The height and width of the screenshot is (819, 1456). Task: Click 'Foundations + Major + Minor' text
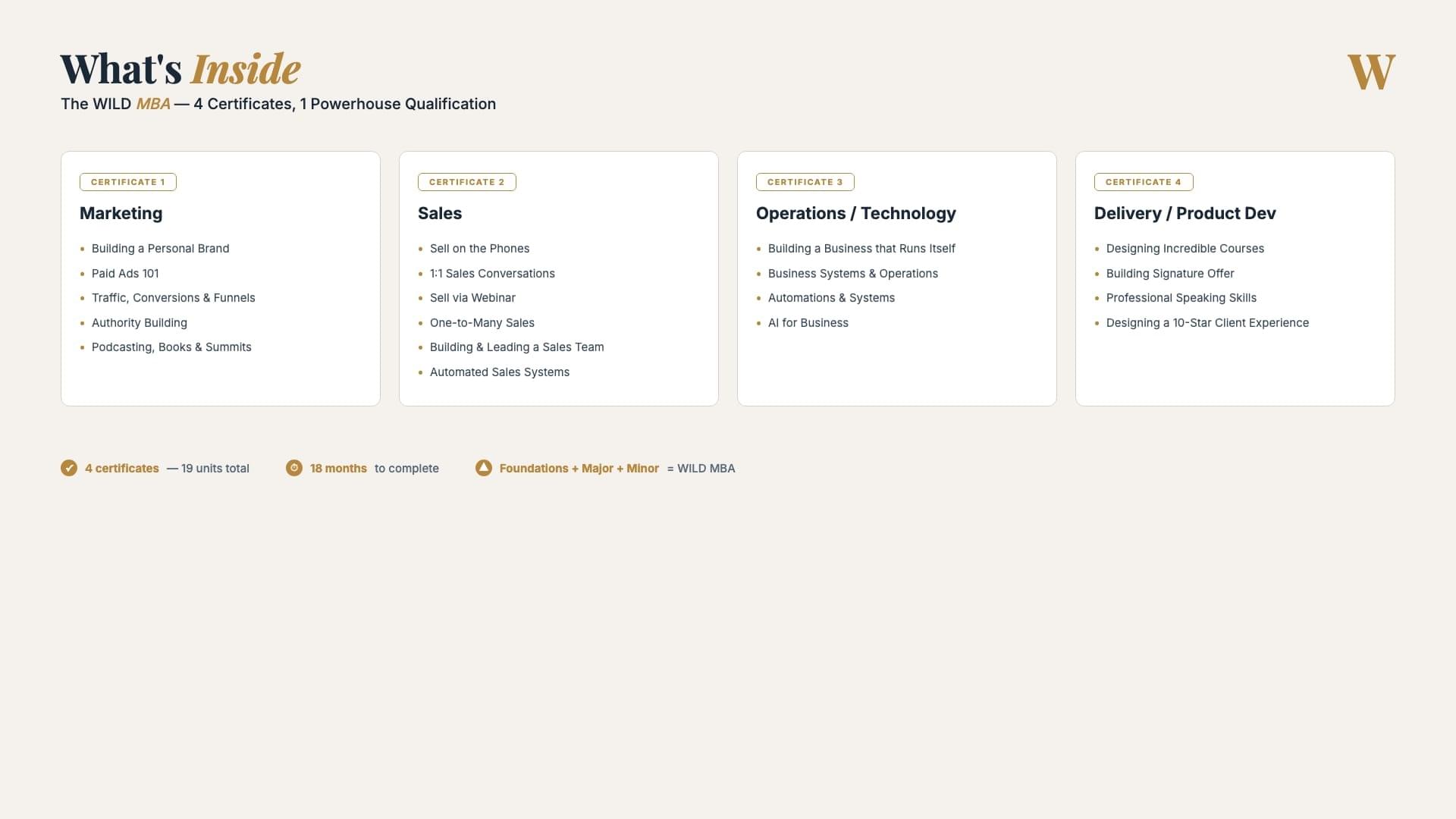coord(579,469)
